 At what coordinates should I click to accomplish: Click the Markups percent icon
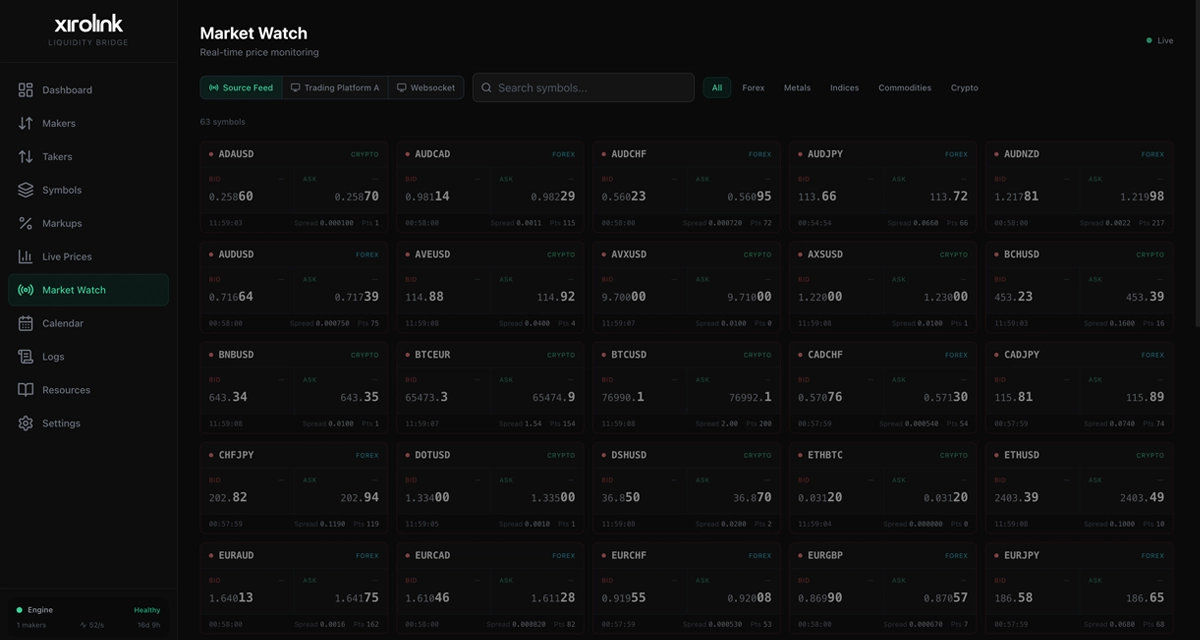pos(26,223)
